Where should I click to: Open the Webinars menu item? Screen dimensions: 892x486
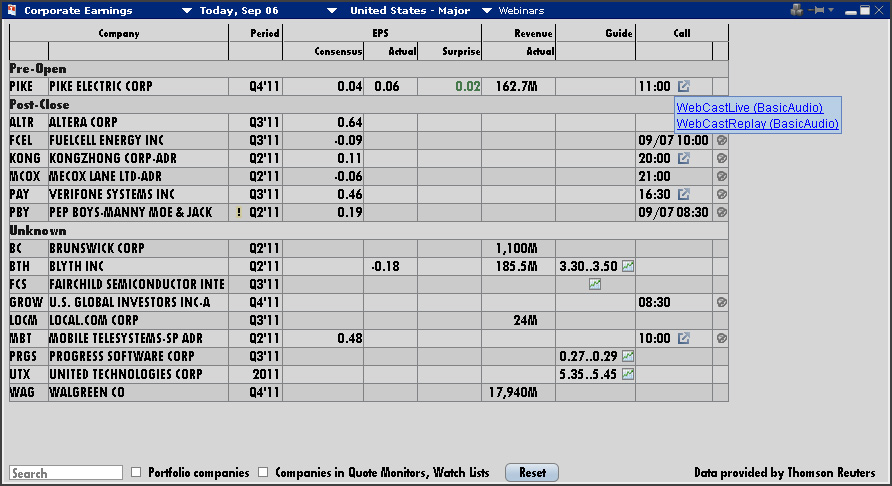tap(521, 10)
